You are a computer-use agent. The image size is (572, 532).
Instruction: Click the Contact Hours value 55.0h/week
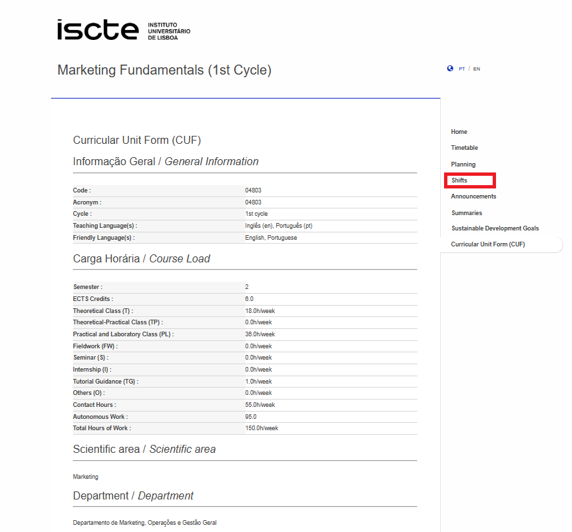(x=260, y=405)
